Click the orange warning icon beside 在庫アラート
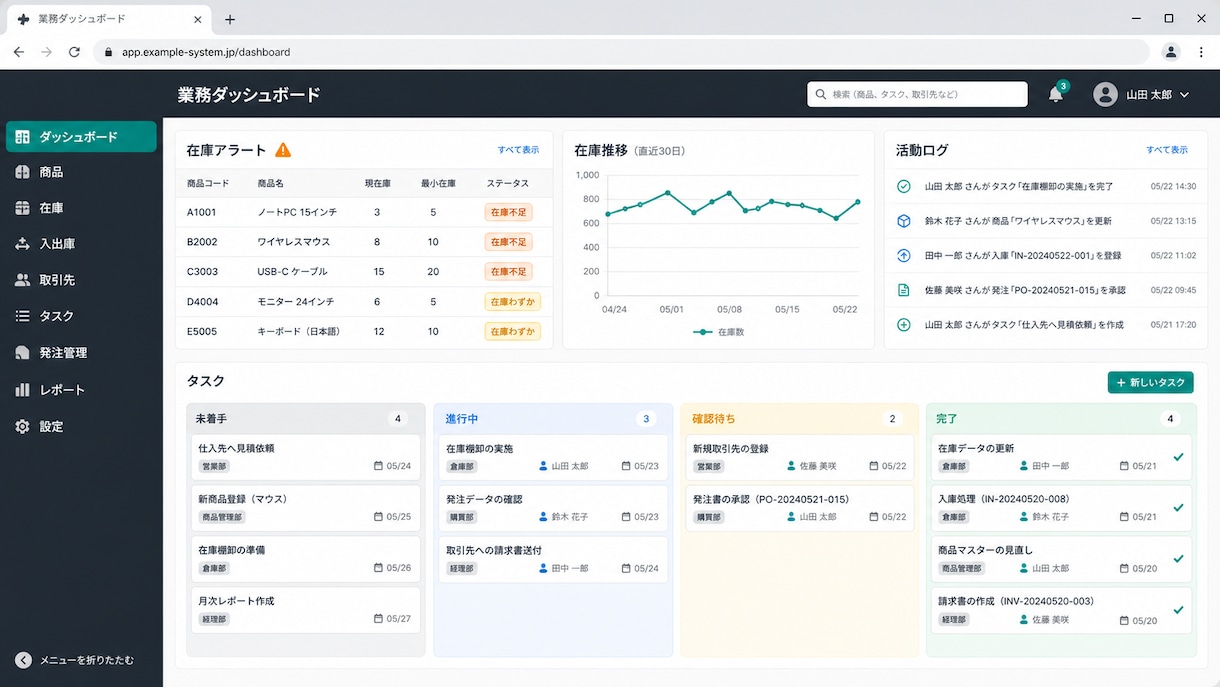 pos(283,150)
